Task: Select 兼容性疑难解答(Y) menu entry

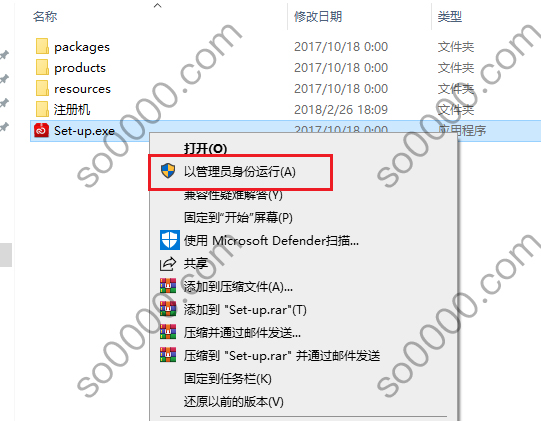Action: click(x=233, y=195)
